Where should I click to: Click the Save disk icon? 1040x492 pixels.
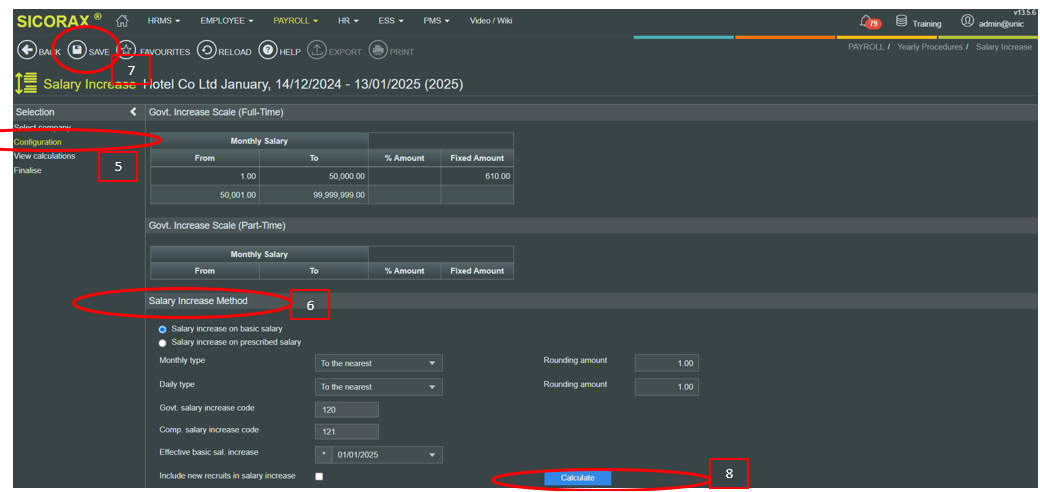point(77,51)
